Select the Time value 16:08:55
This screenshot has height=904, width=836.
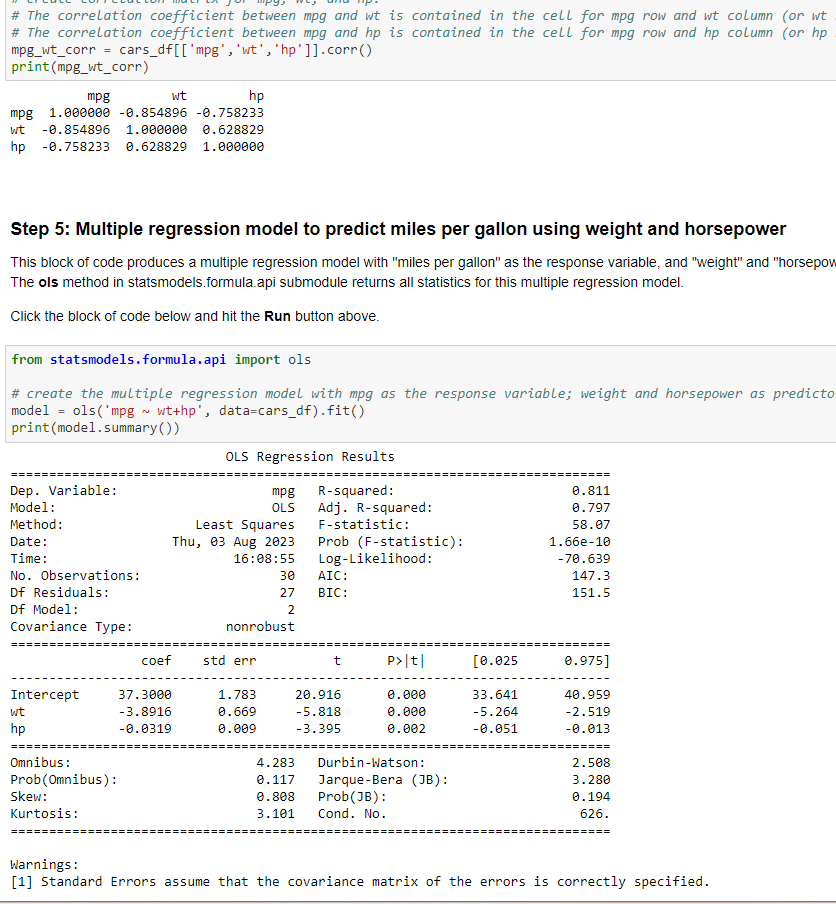click(x=264, y=559)
